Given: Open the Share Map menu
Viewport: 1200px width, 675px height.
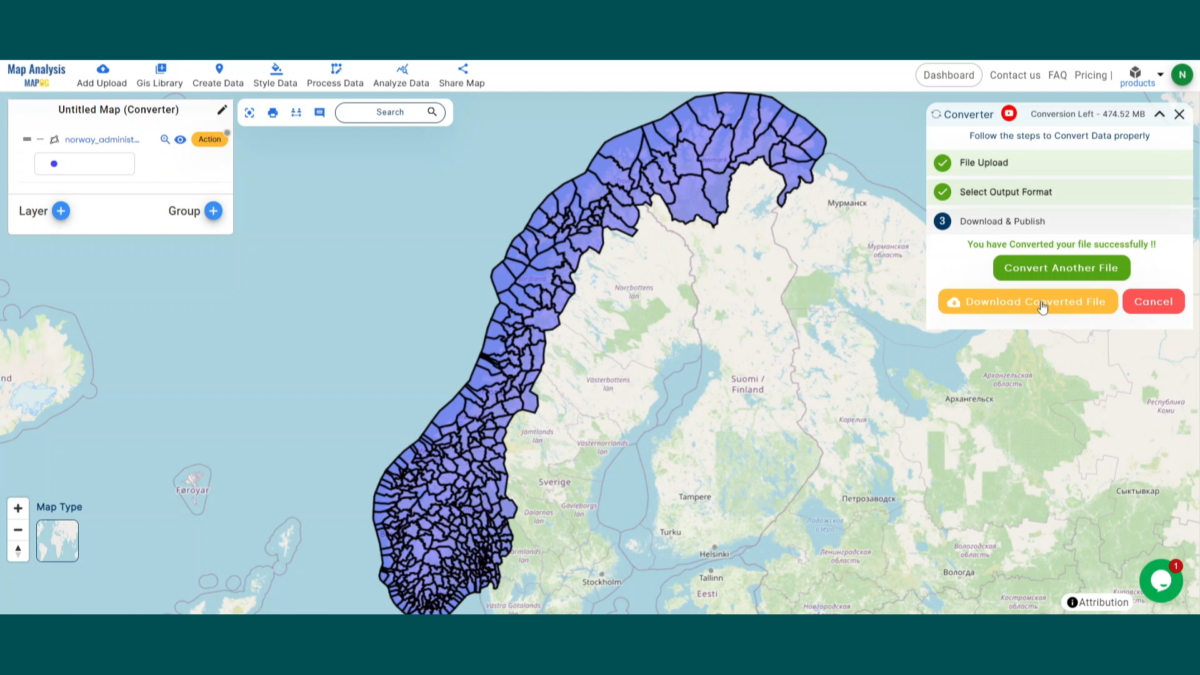Looking at the screenshot, I should tap(461, 68).
